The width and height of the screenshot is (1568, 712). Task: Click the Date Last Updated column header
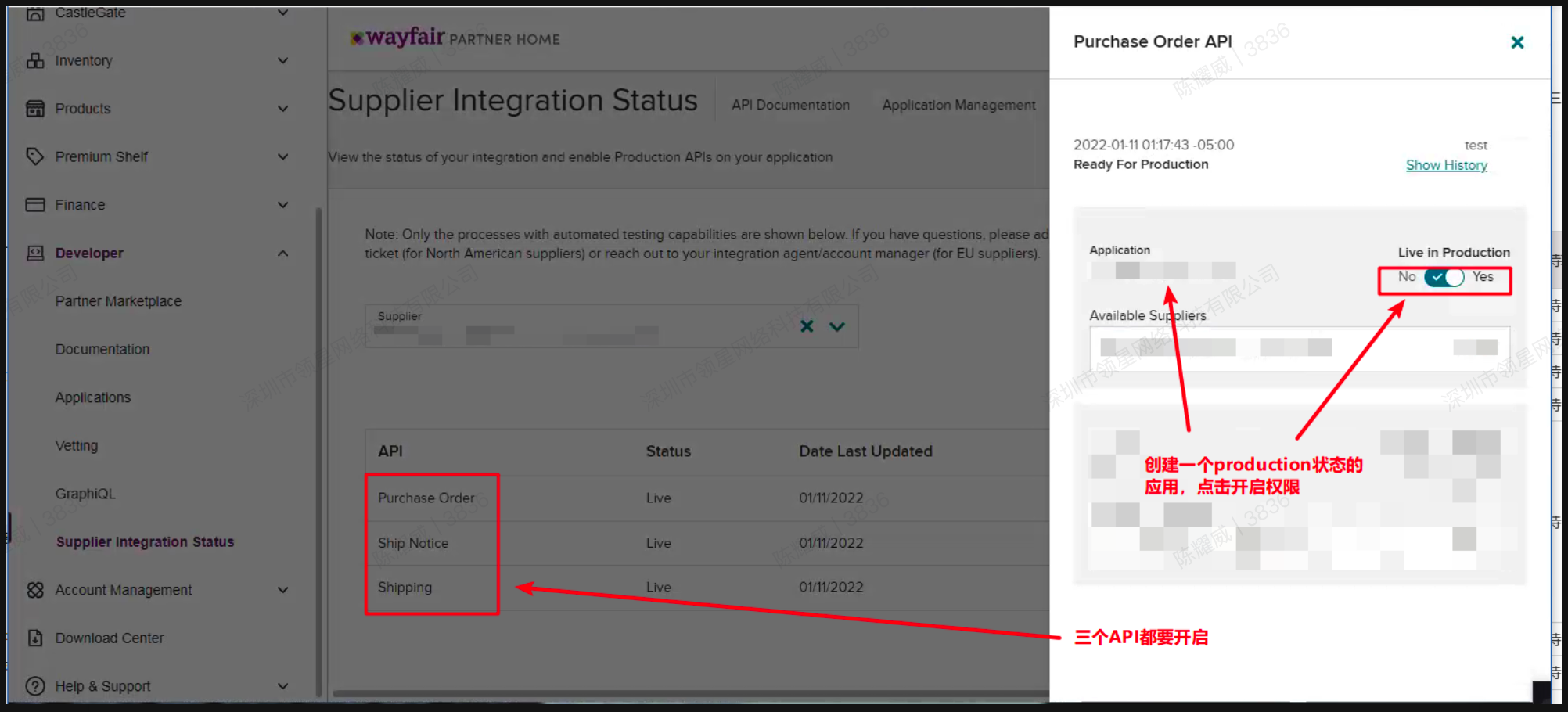(865, 451)
